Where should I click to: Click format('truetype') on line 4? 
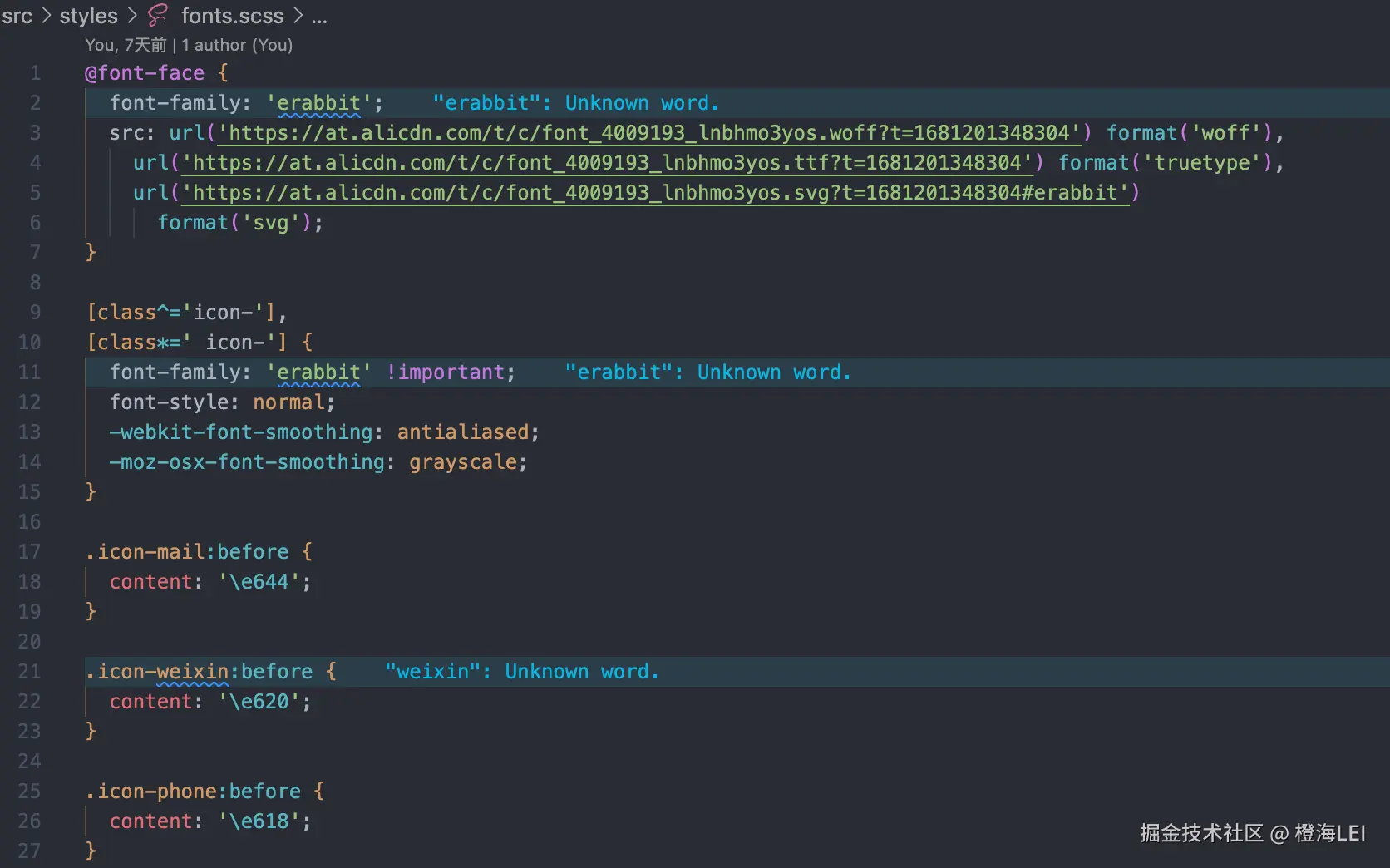pos(1165,163)
